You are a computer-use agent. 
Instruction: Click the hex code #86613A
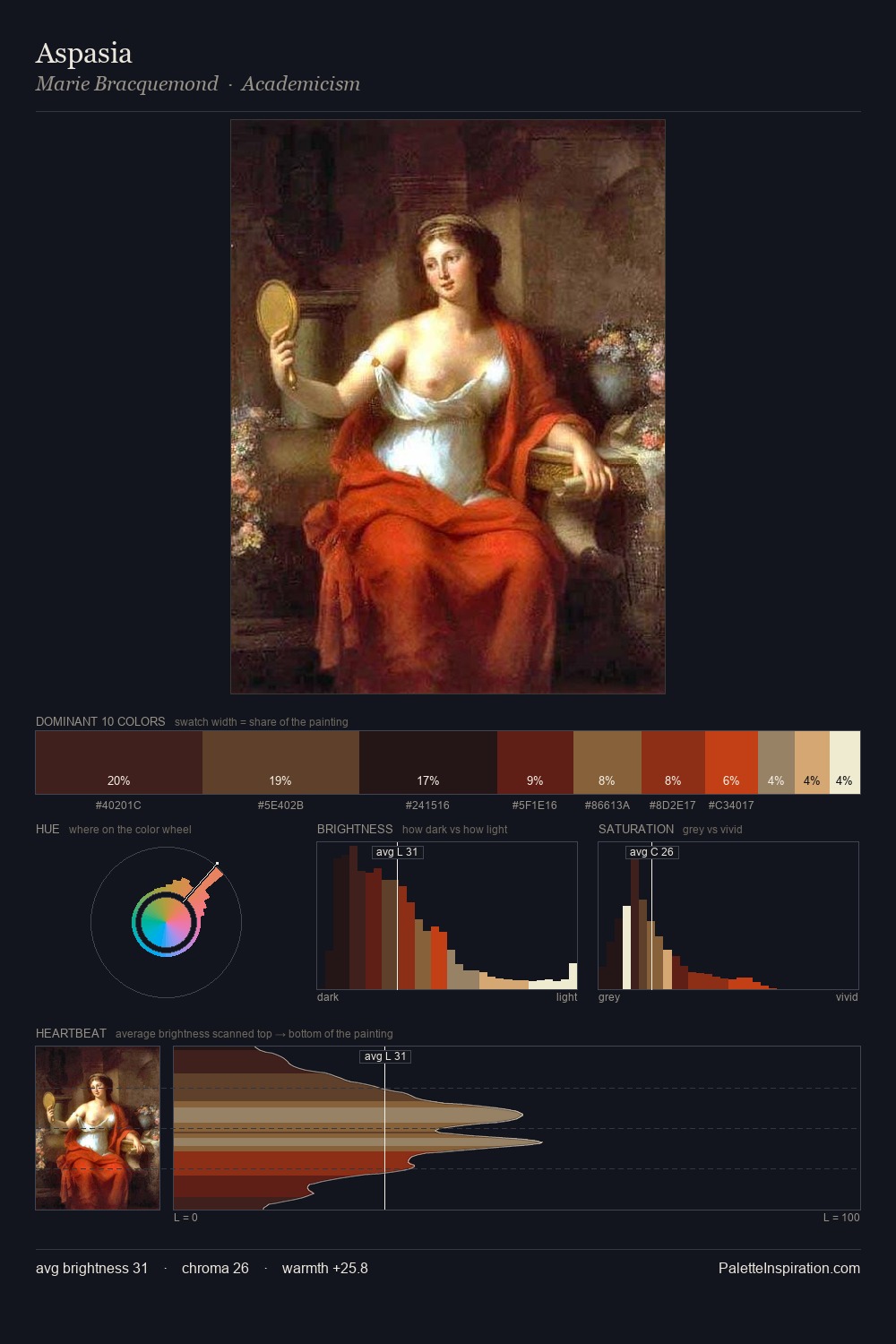point(607,806)
